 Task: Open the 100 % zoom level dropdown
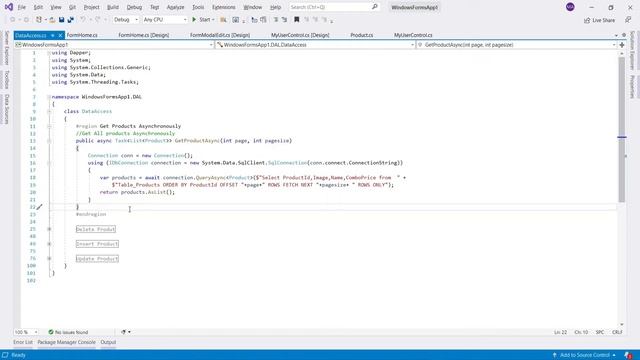point(26,332)
